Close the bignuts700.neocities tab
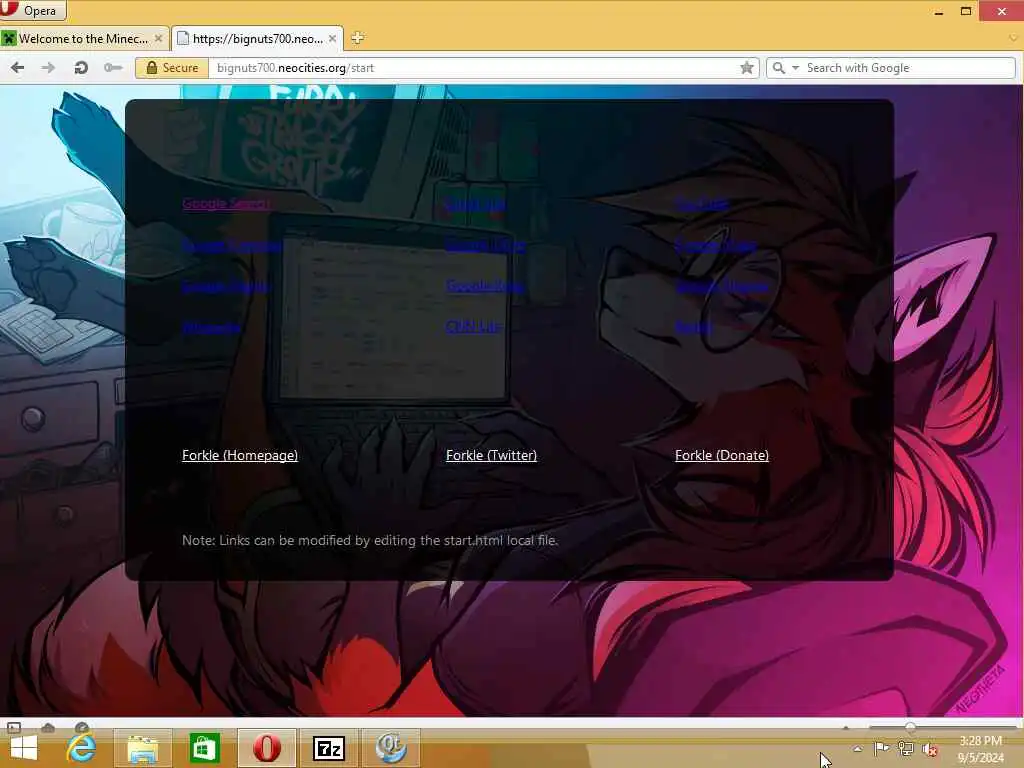 point(332,39)
